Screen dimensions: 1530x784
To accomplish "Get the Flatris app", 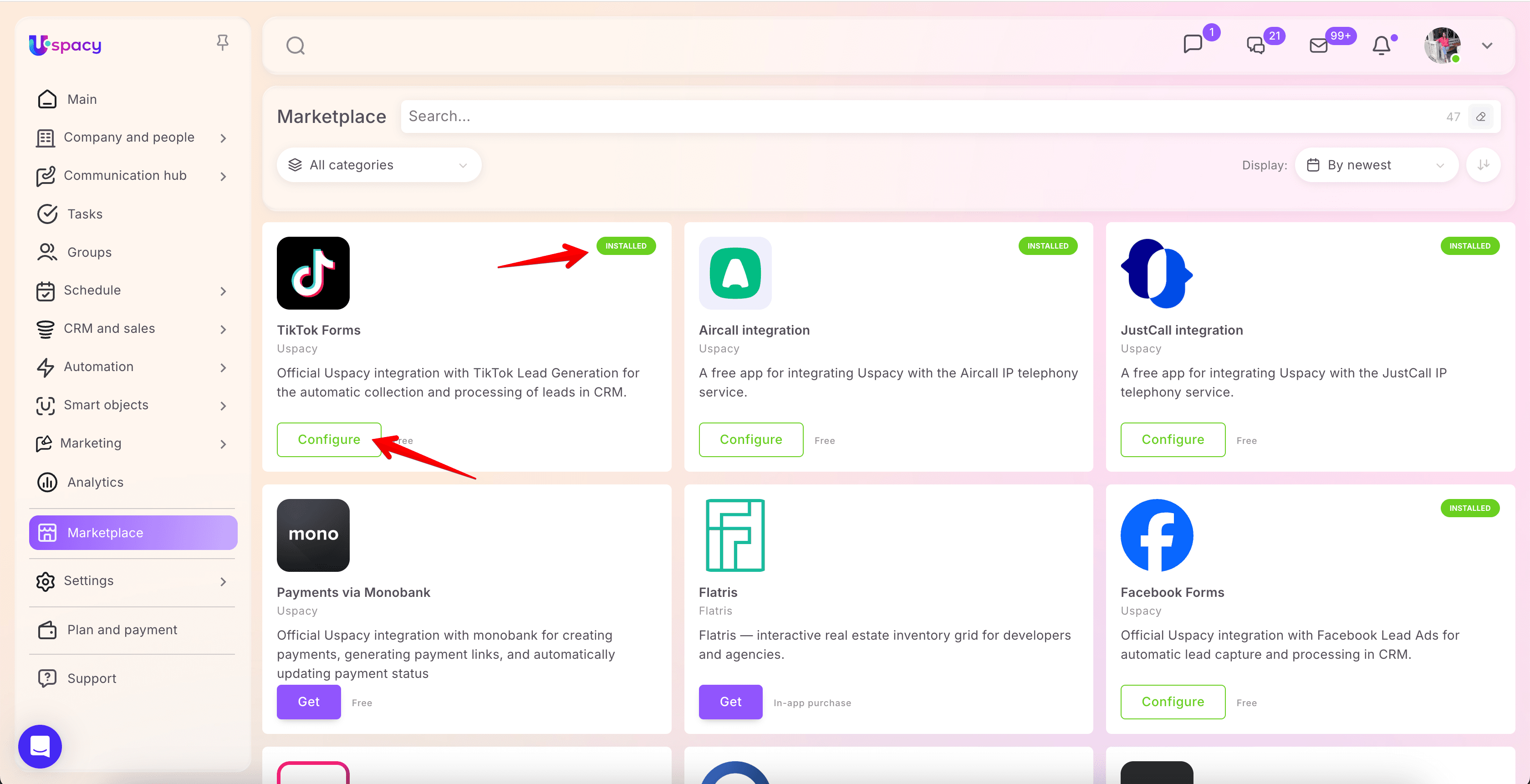I will [730, 702].
